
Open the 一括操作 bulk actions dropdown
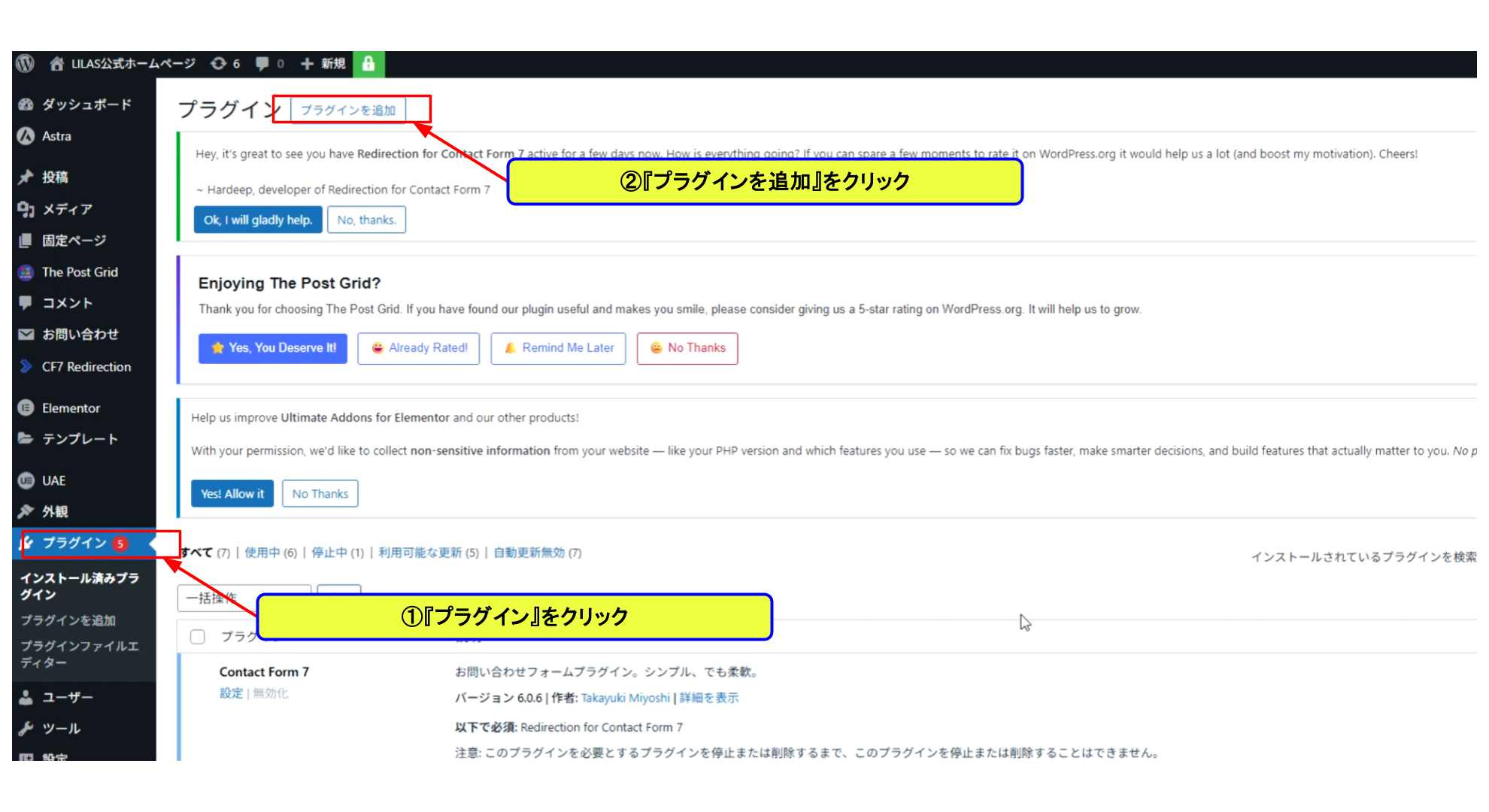coord(244,598)
